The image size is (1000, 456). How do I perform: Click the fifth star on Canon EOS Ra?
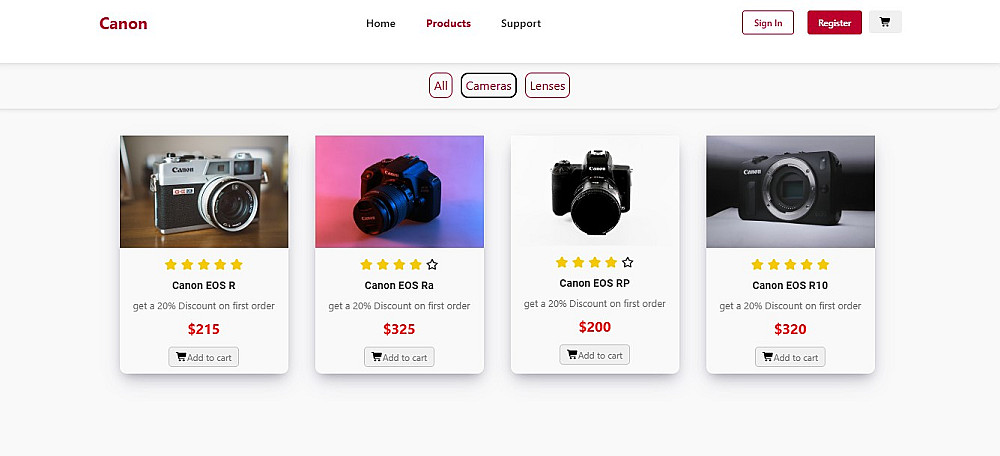432,265
